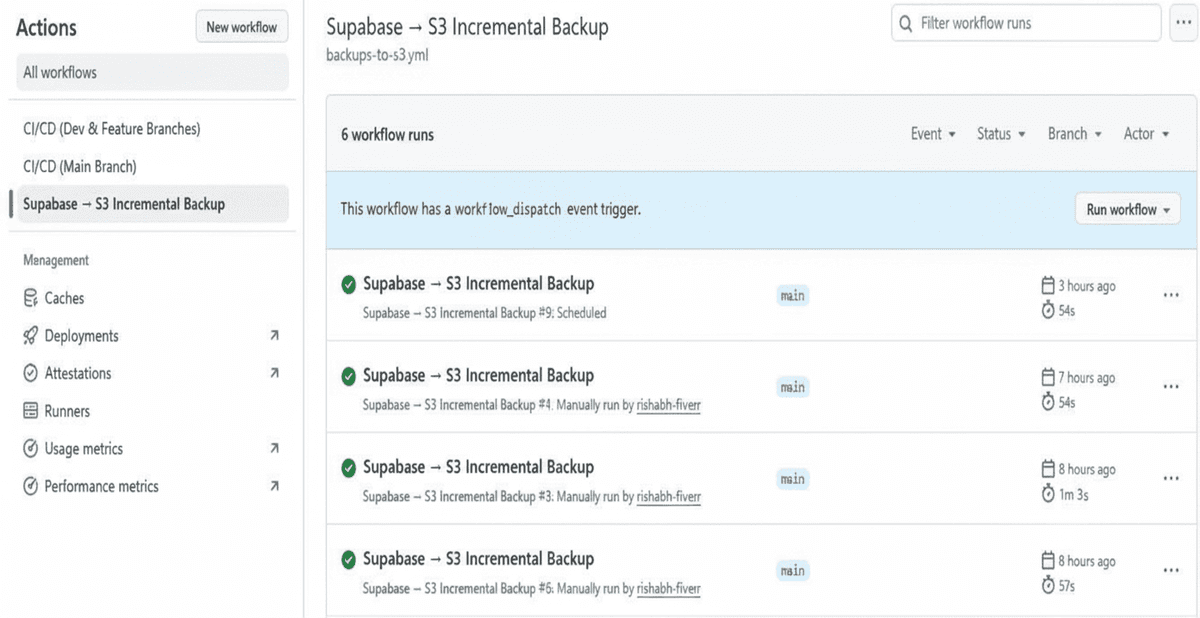Screen dimensions: 1200x618
Task: Select the Performance metrics icon
Action: [30, 486]
